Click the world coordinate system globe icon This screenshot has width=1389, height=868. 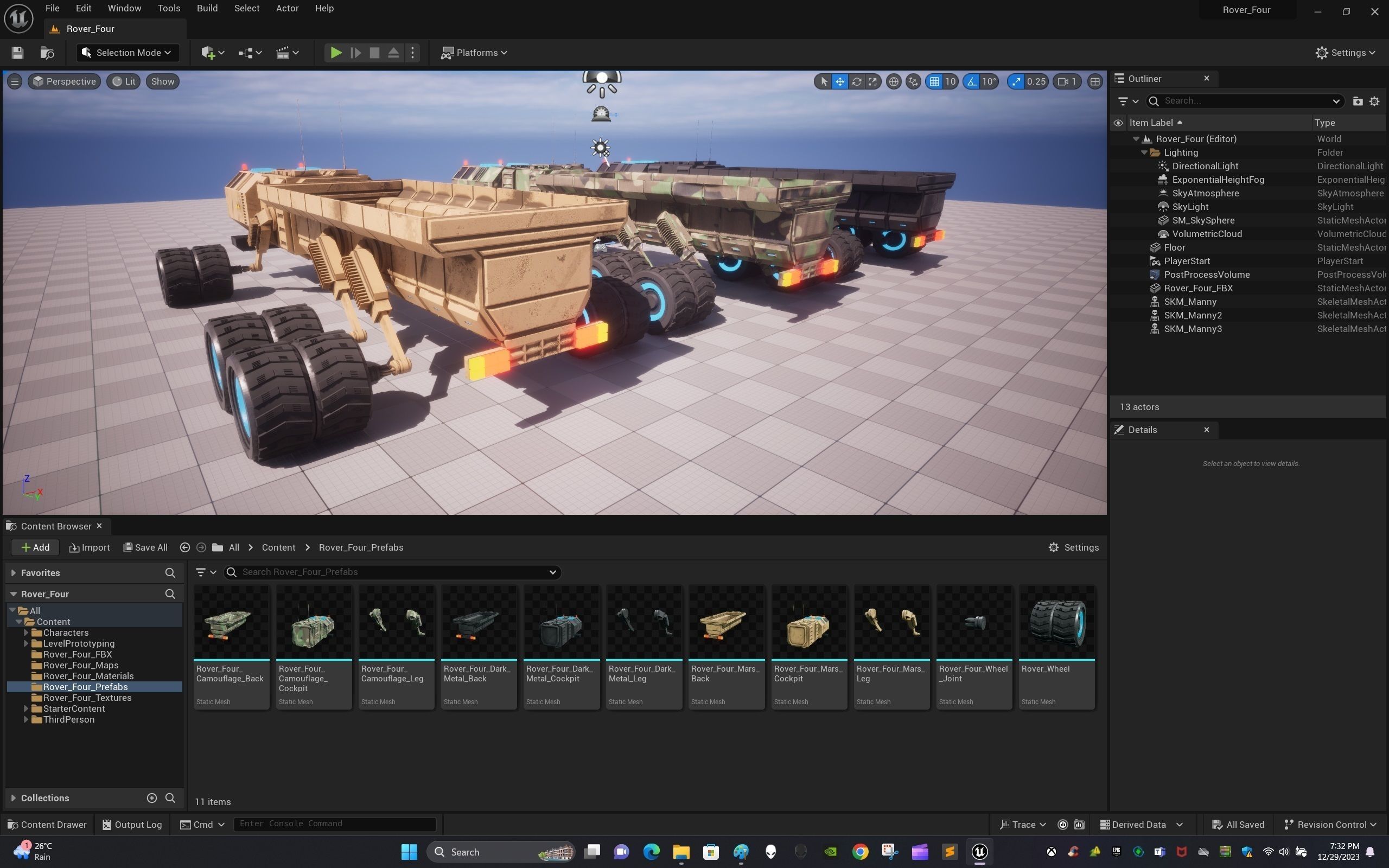point(894,81)
